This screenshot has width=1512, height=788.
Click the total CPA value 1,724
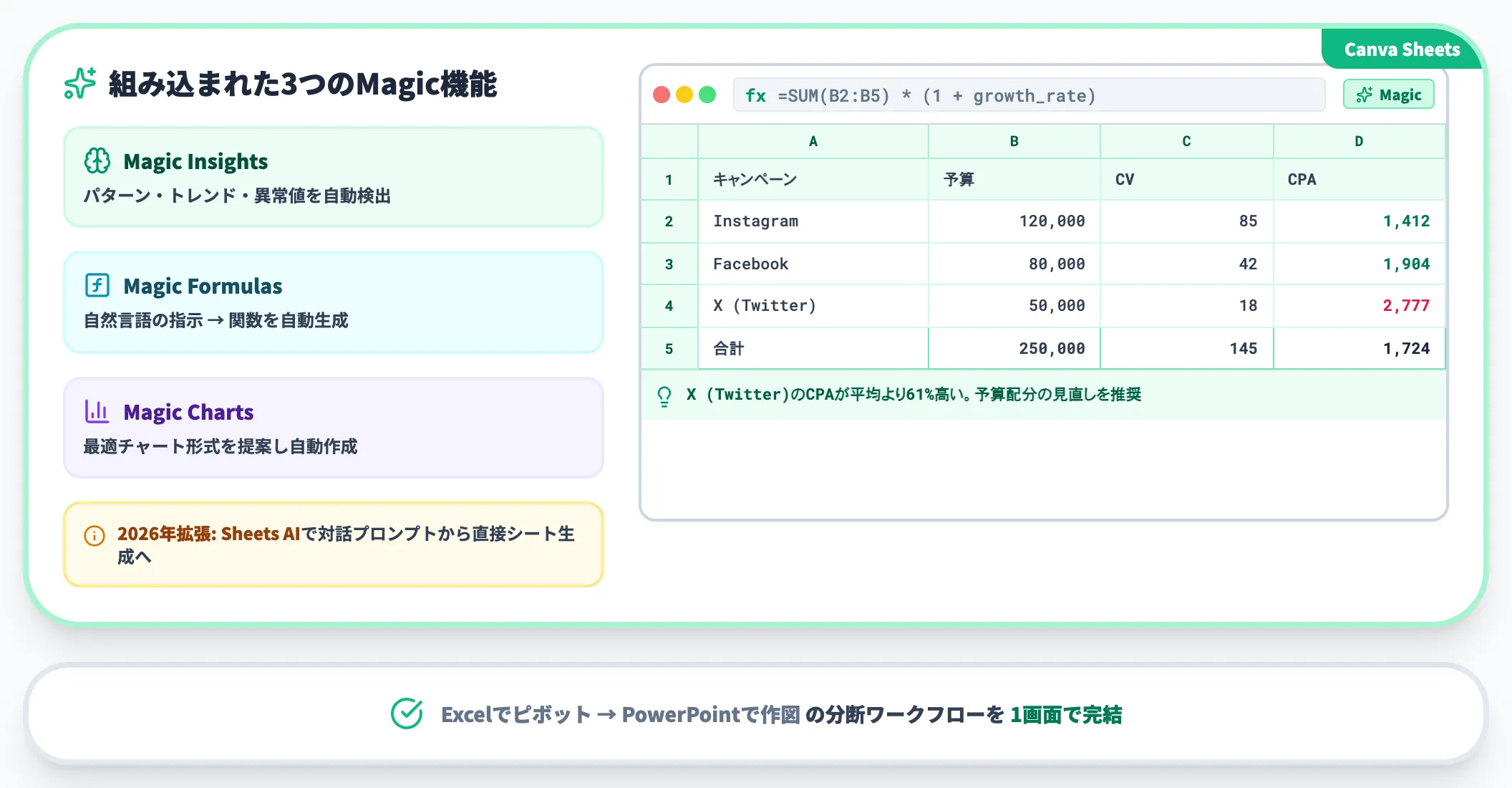click(1359, 349)
